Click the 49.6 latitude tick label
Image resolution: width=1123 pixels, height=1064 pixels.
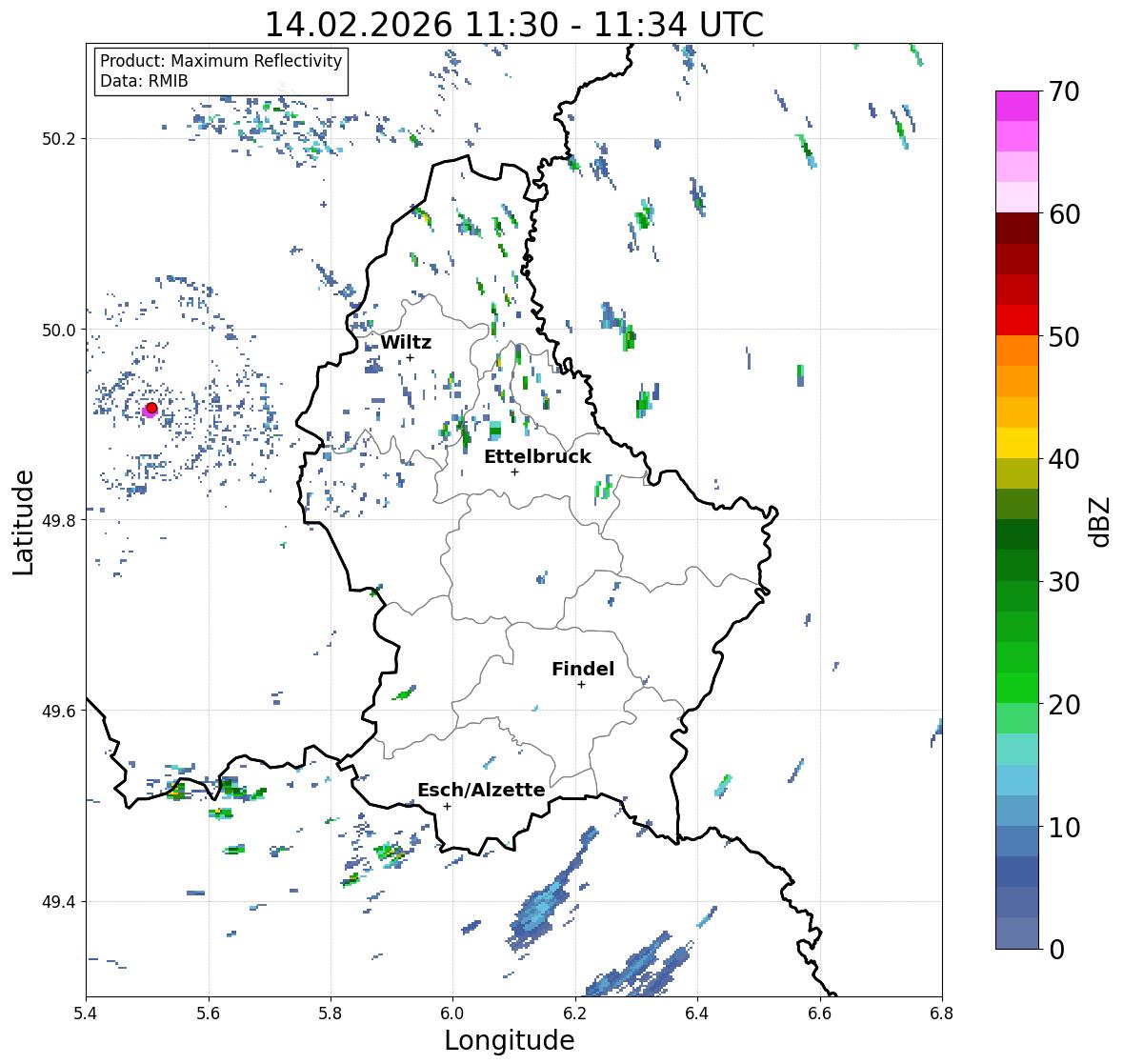click(59, 711)
